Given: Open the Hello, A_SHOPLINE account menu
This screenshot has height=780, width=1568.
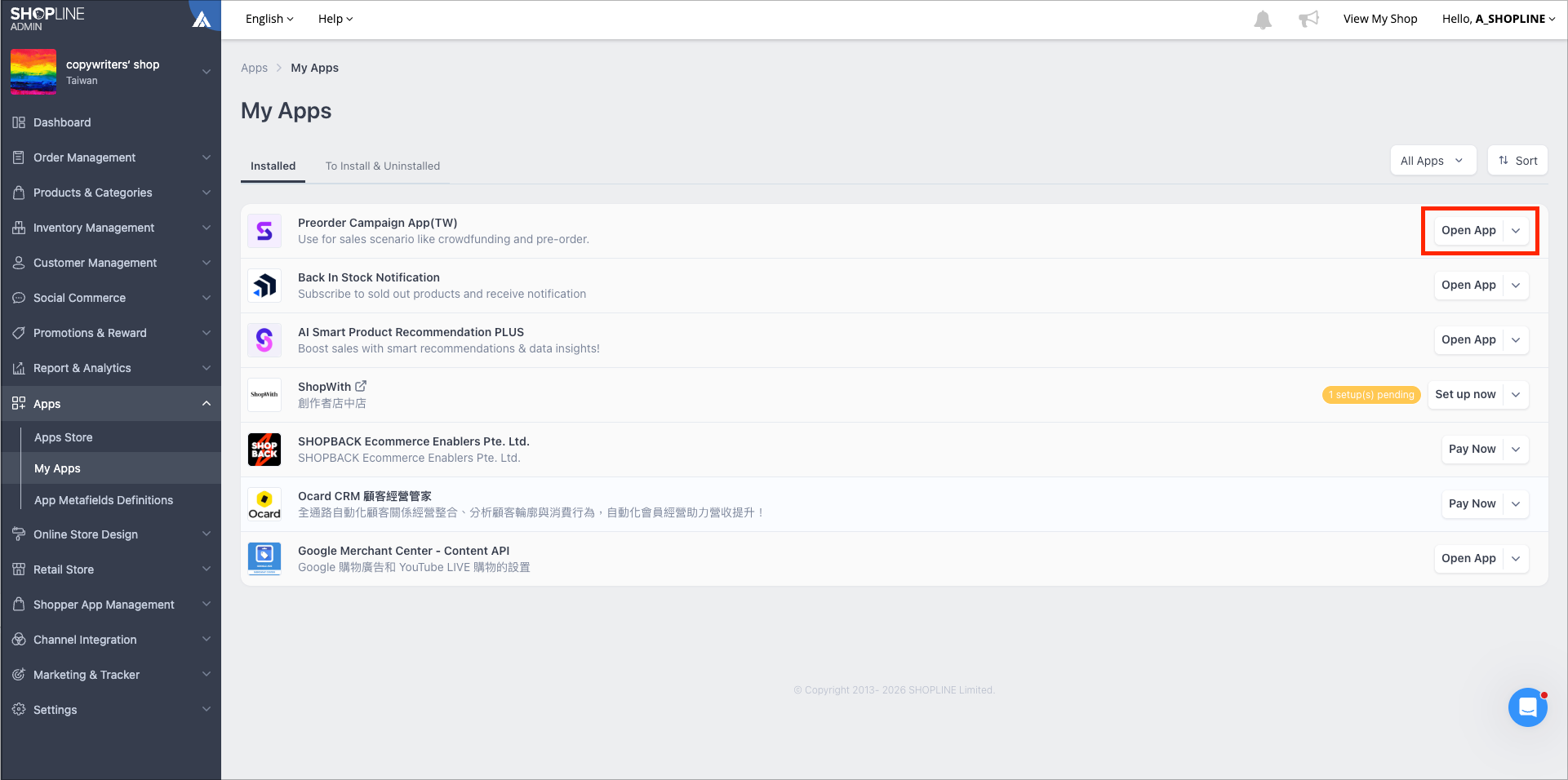Looking at the screenshot, I should tap(1499, 19).
